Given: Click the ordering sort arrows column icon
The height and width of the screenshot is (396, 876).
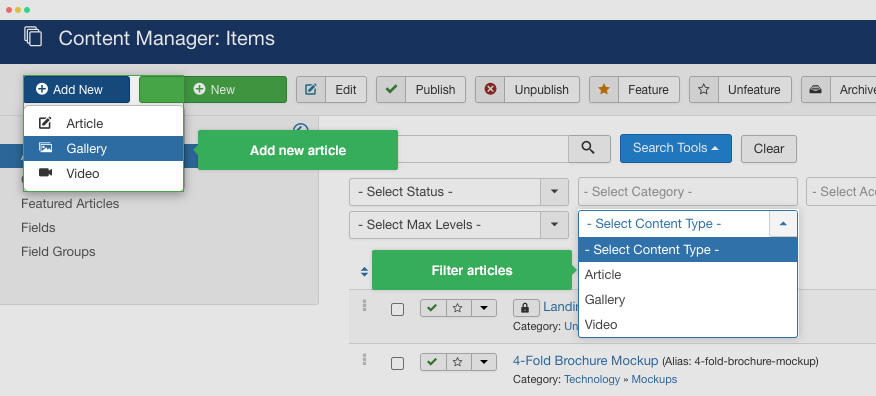Looking at the screenshot, I should (x=364, y=271).
